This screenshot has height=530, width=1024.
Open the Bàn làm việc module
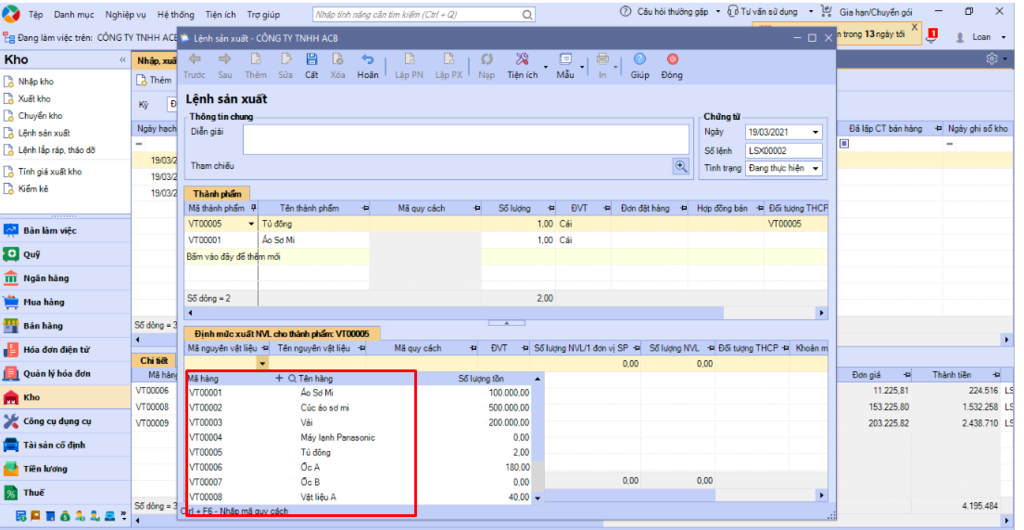(x=65, y=230)
